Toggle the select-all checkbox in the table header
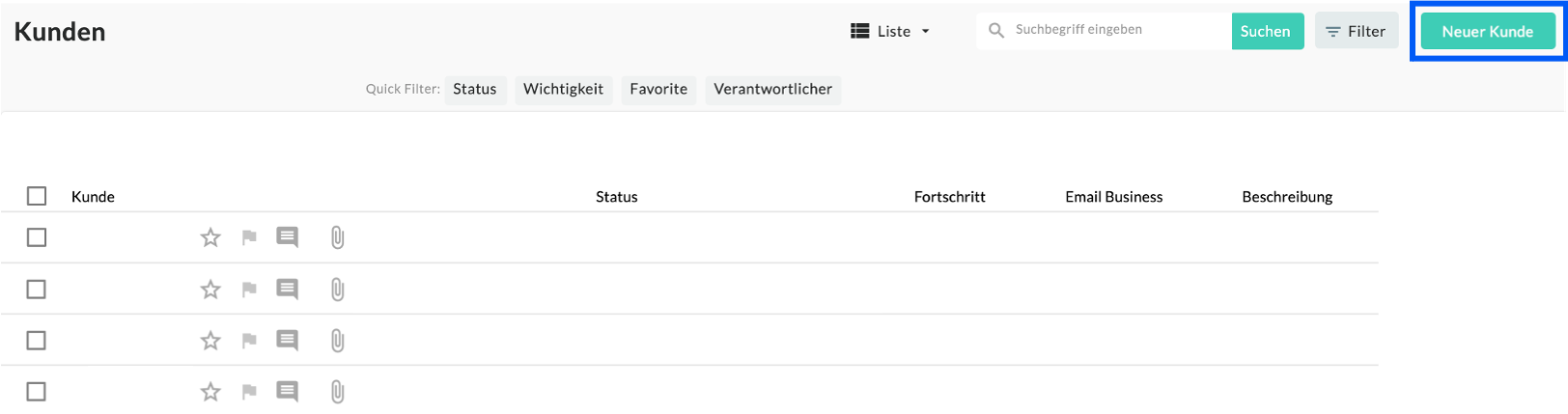 point(37,197)
